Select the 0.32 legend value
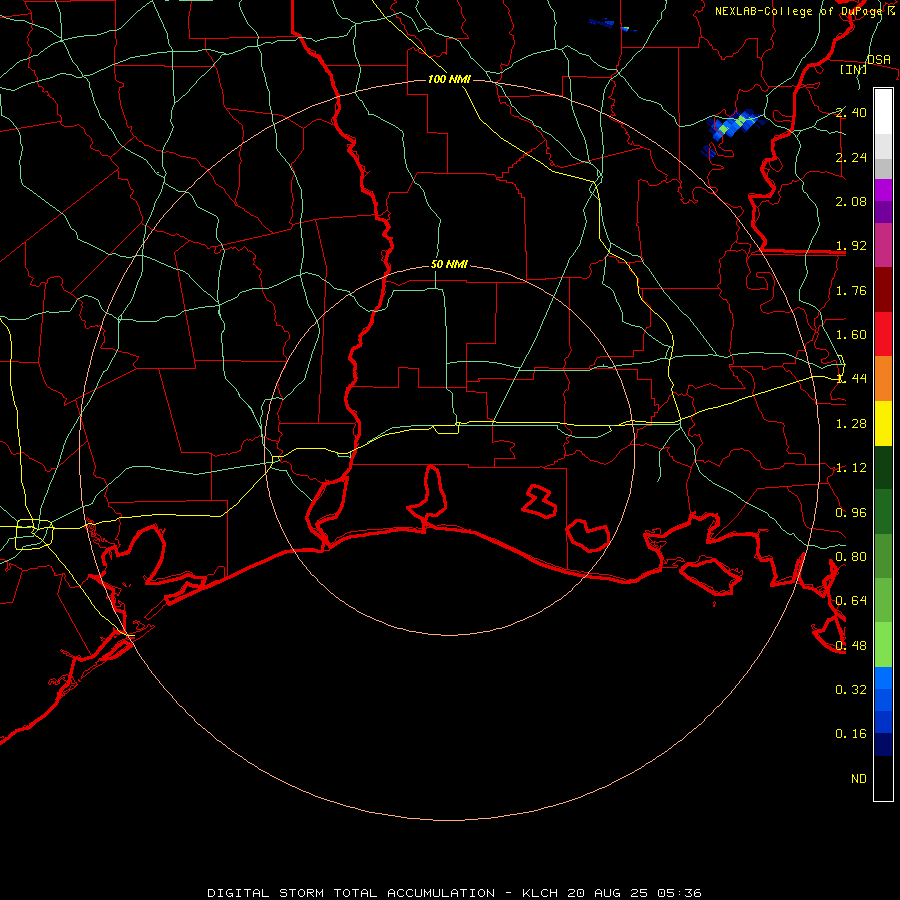Viewport: 900px width, 900px height. coord(851,689)
